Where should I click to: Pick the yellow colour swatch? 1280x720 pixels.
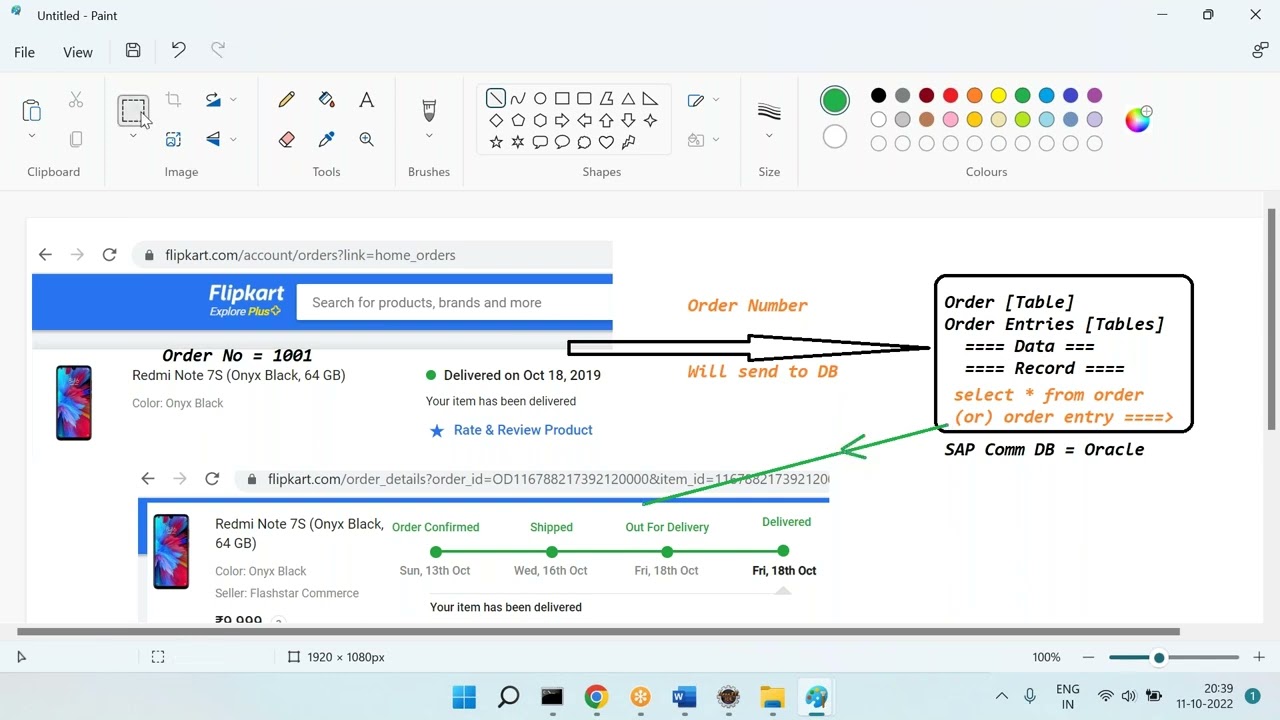tap(998, 95)
